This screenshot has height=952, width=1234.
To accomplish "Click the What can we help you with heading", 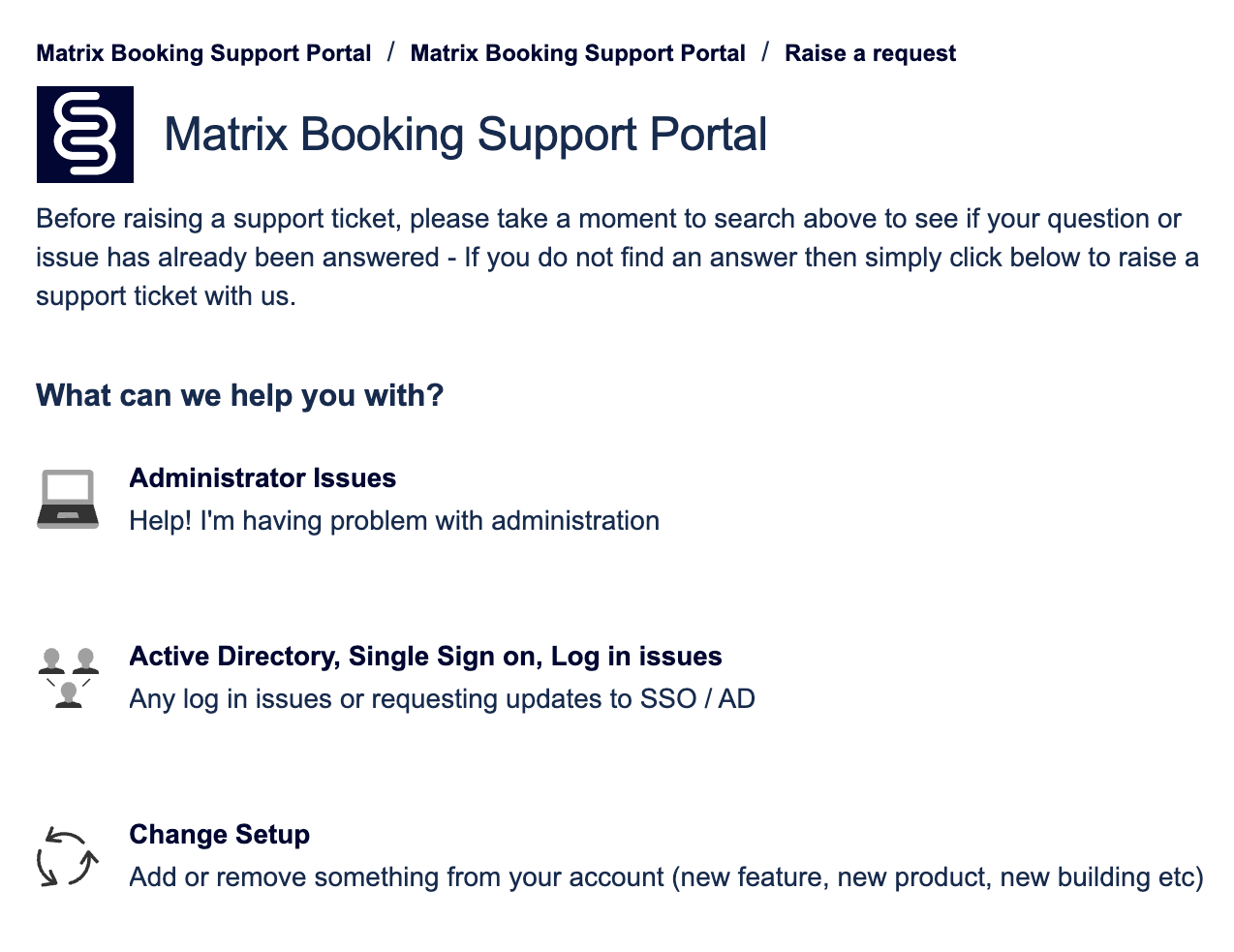I will coord(239,395).
